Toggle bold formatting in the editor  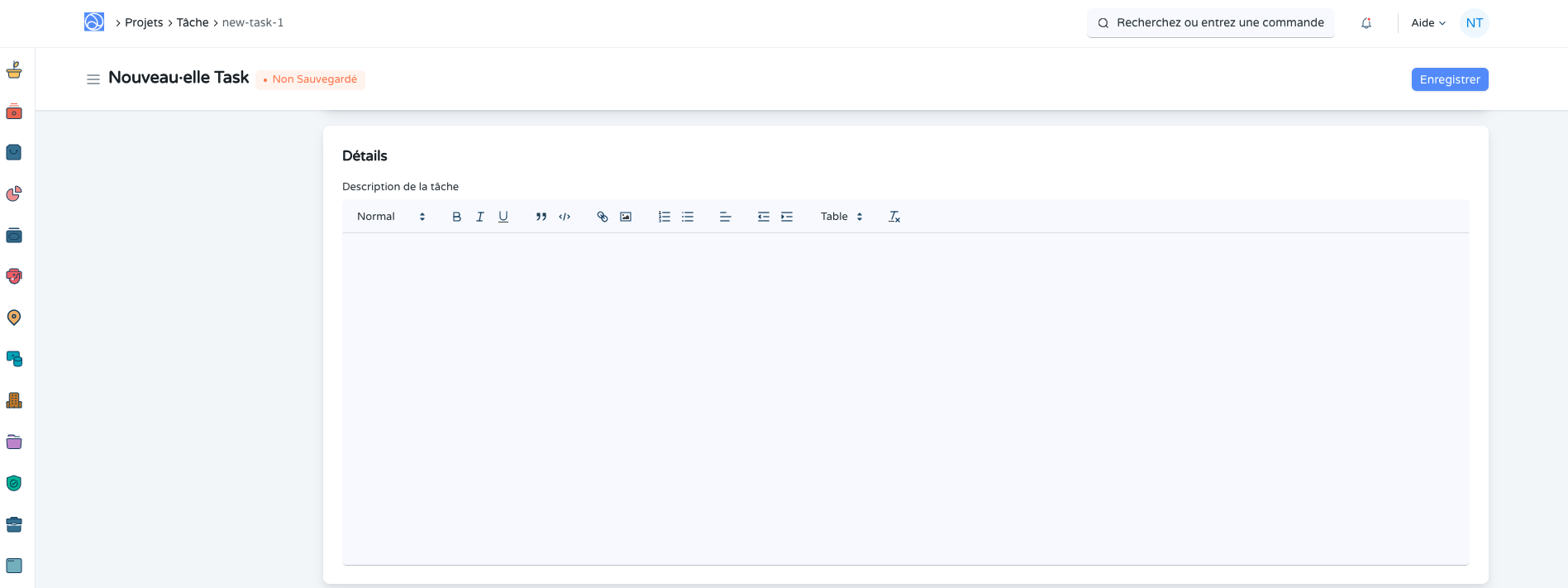pyautogui.click(x=456, y=217)
